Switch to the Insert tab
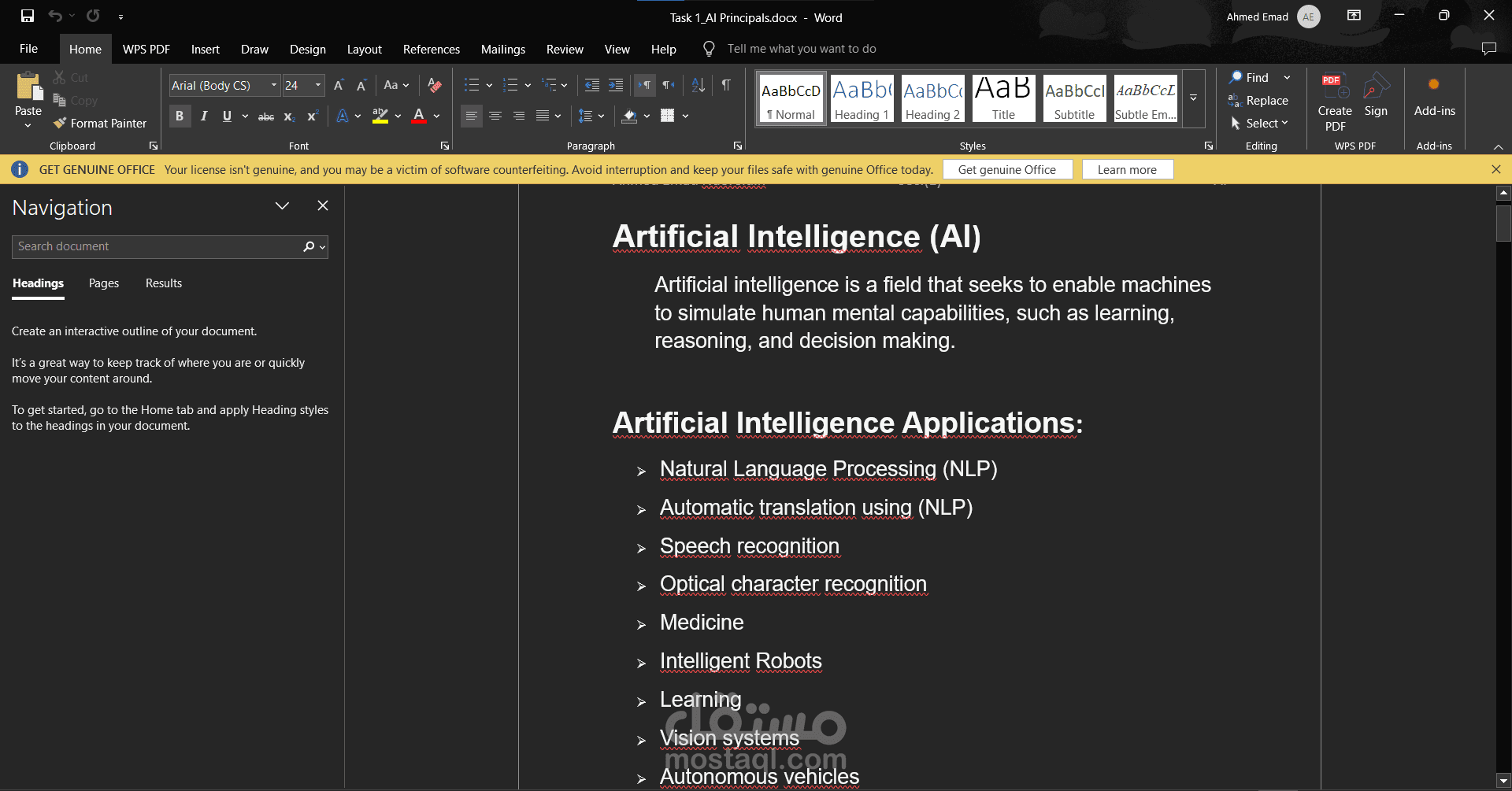The image size is (1512, 791). [x=206, y=49]
